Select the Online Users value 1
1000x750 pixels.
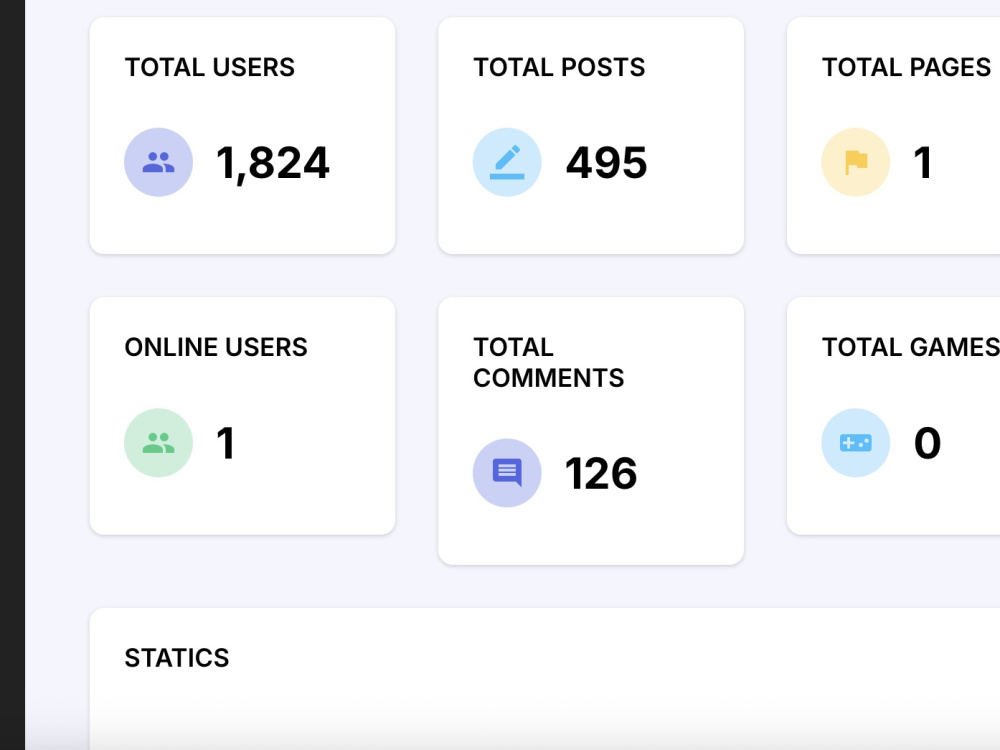click(x=226, y=443)
